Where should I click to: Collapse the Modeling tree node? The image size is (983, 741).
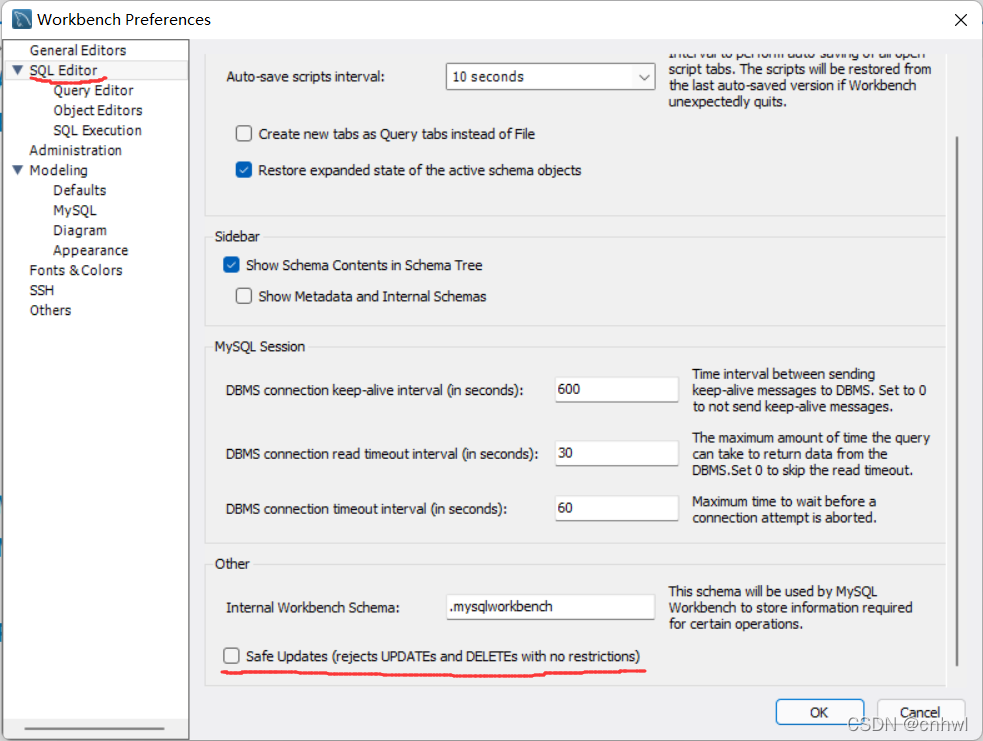click(18, 170)
